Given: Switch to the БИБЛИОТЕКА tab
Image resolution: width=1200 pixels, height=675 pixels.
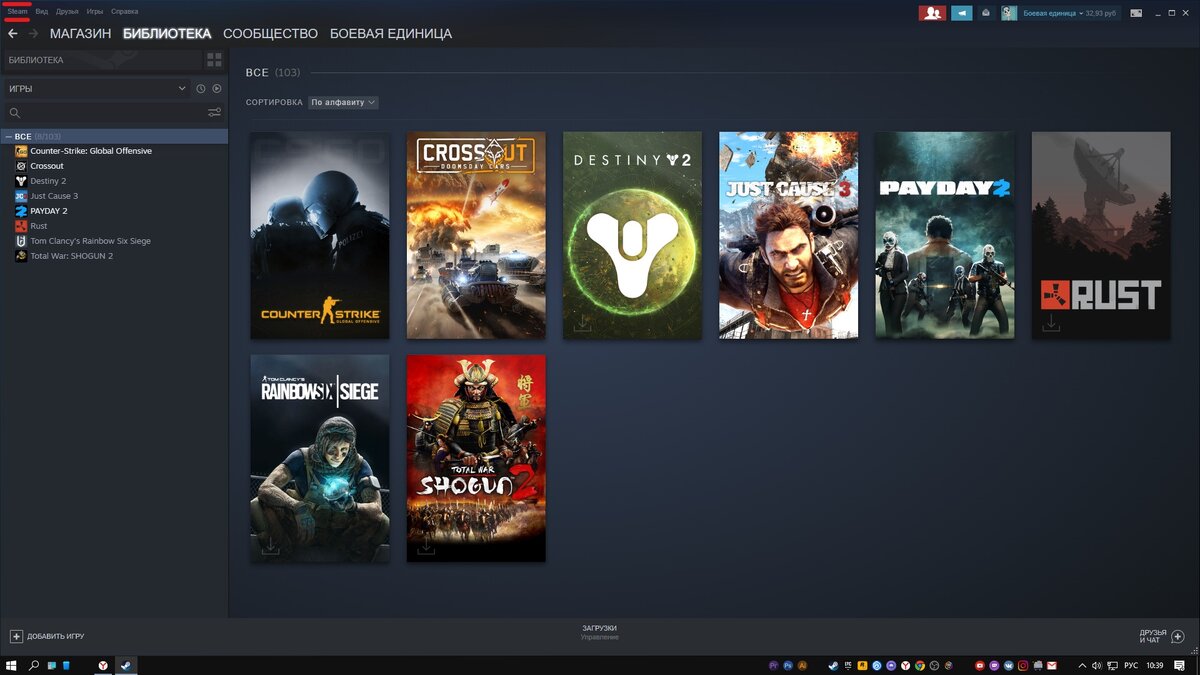Looking at the screenshot, I should point(167,34).
